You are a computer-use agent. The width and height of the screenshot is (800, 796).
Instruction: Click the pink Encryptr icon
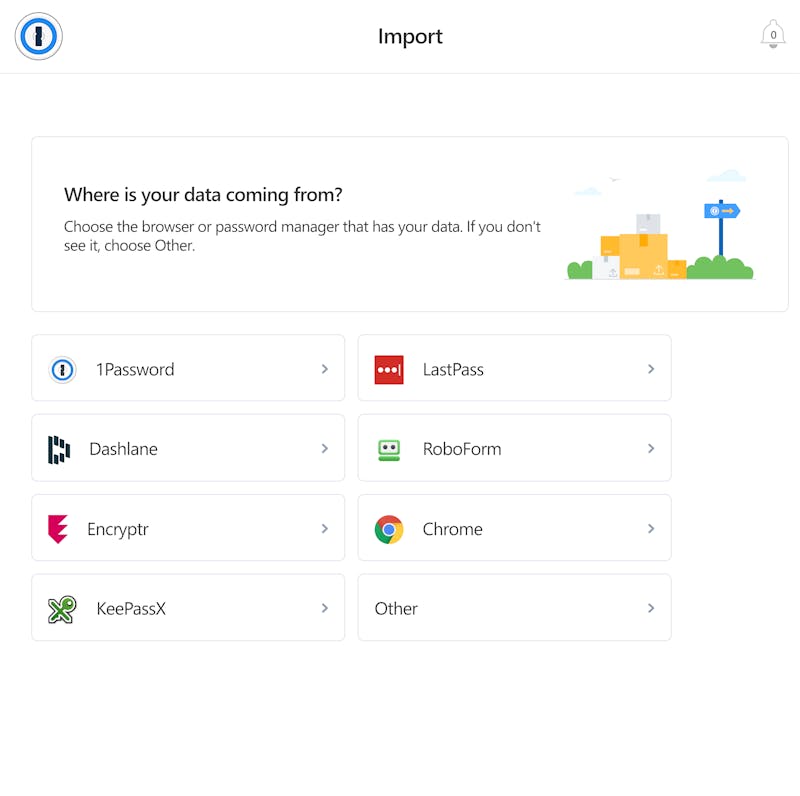tap(58, 529)
